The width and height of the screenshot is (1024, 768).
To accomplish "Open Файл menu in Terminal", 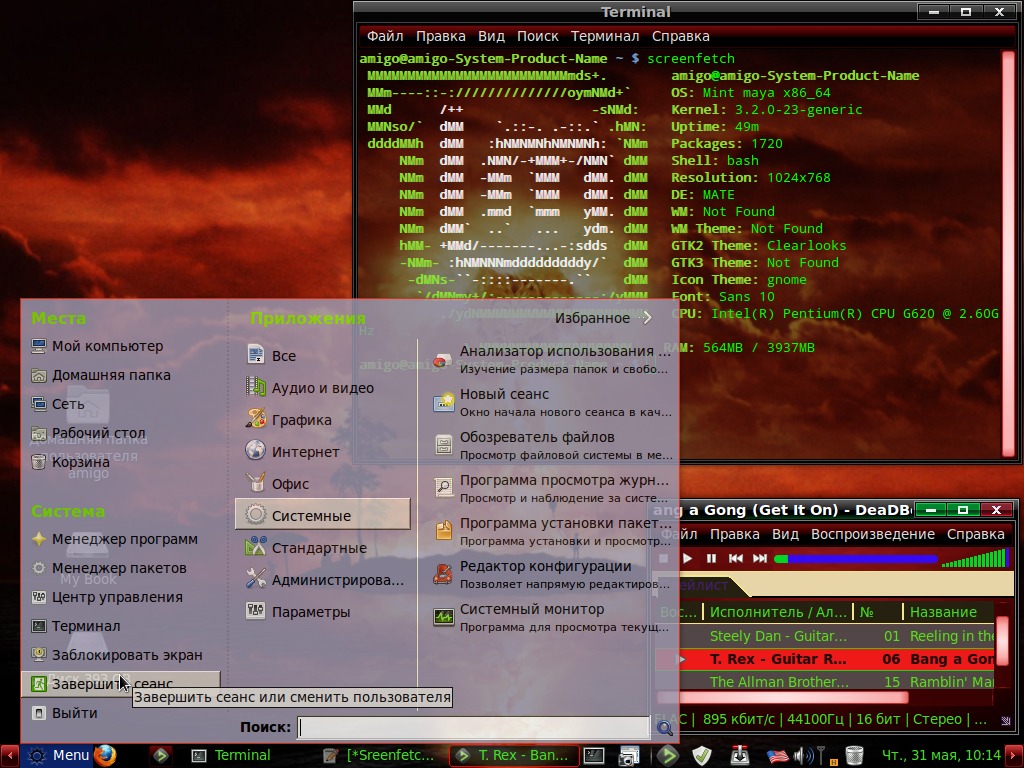I will coord(385,36).
